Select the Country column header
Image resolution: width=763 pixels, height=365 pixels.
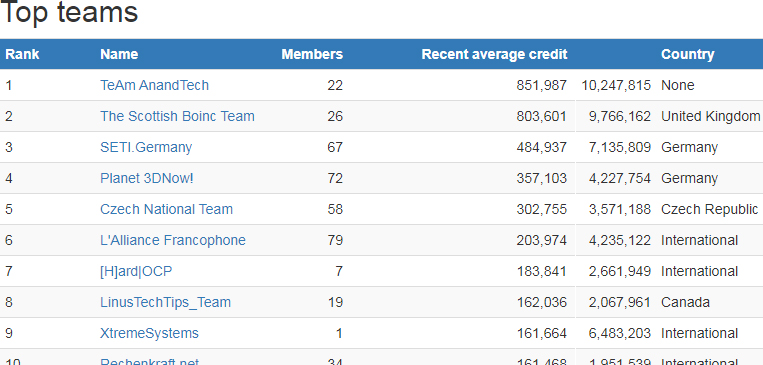[x=688, y=54]
